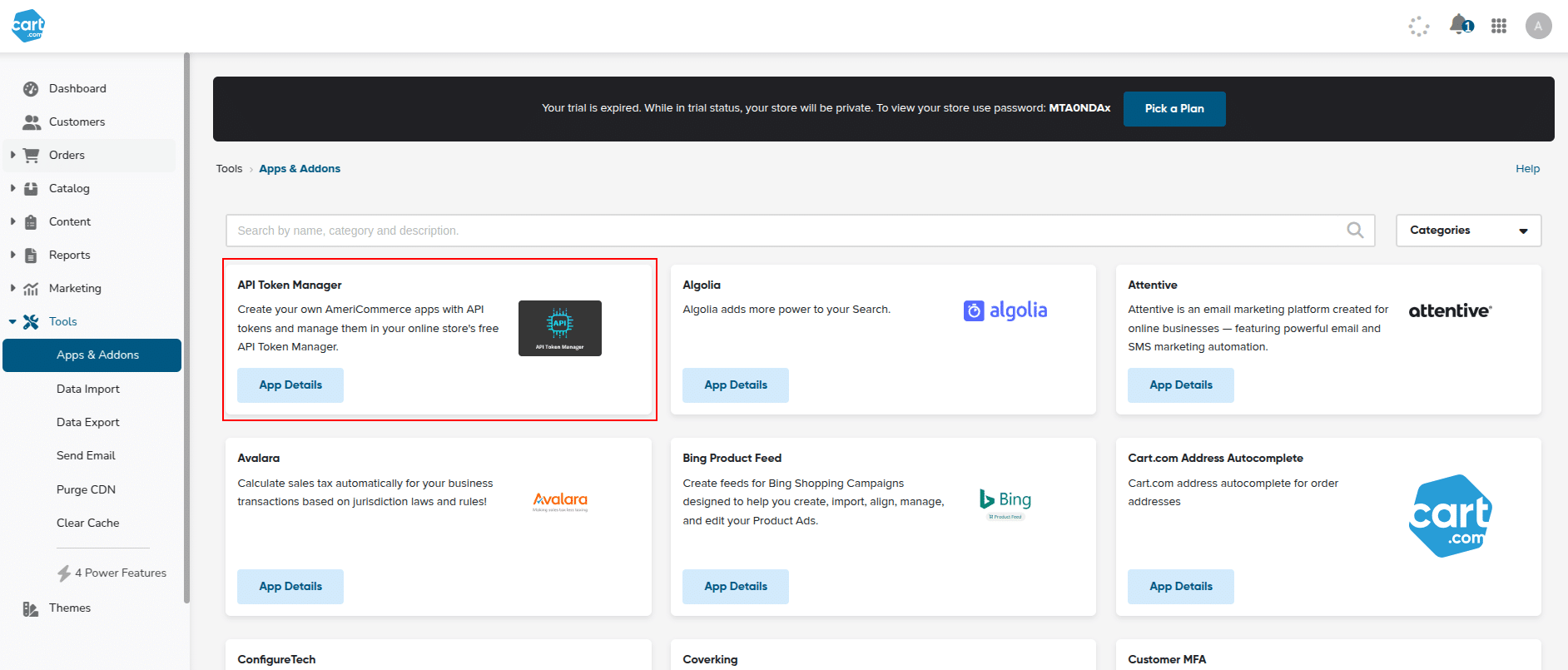Click the Content clipboard icon
Viewport: 1568px width, 670px height.
pyautogui.click(x=31, y=222)
